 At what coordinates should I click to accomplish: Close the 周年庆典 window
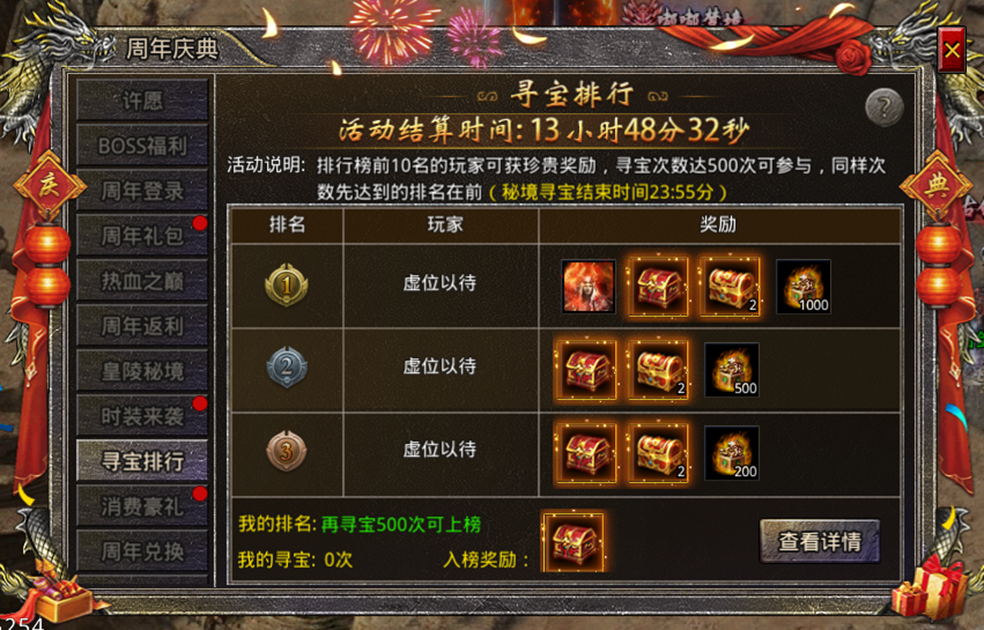click(951, 50)
